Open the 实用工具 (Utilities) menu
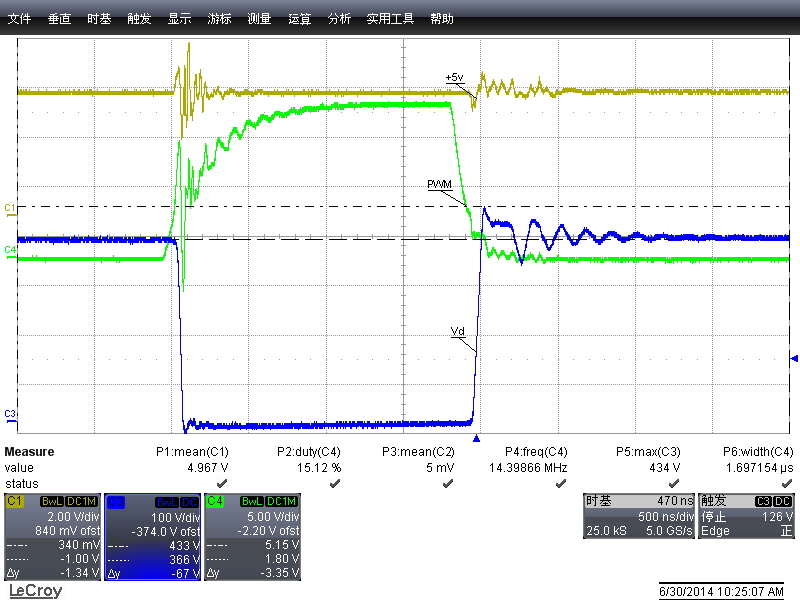 pos(390,19)
